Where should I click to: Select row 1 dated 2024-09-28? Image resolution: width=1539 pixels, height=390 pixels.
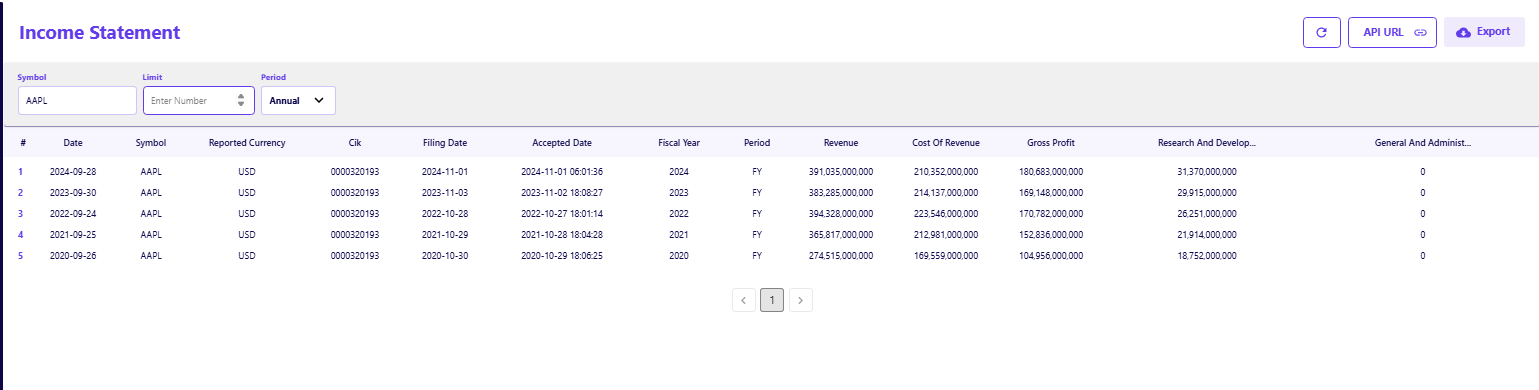click(769, 171)
